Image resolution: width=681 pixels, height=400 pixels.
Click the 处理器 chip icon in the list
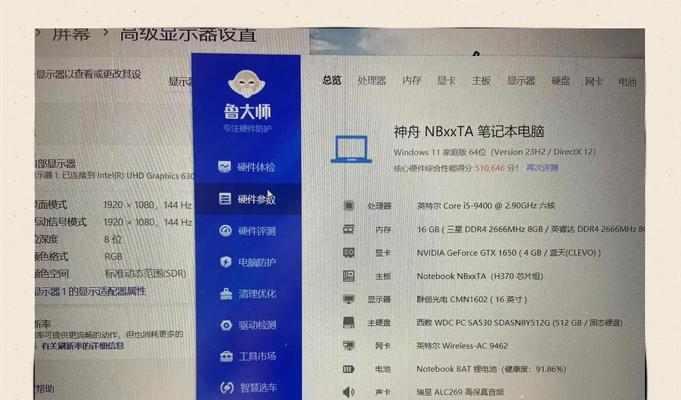pos(349,205)
